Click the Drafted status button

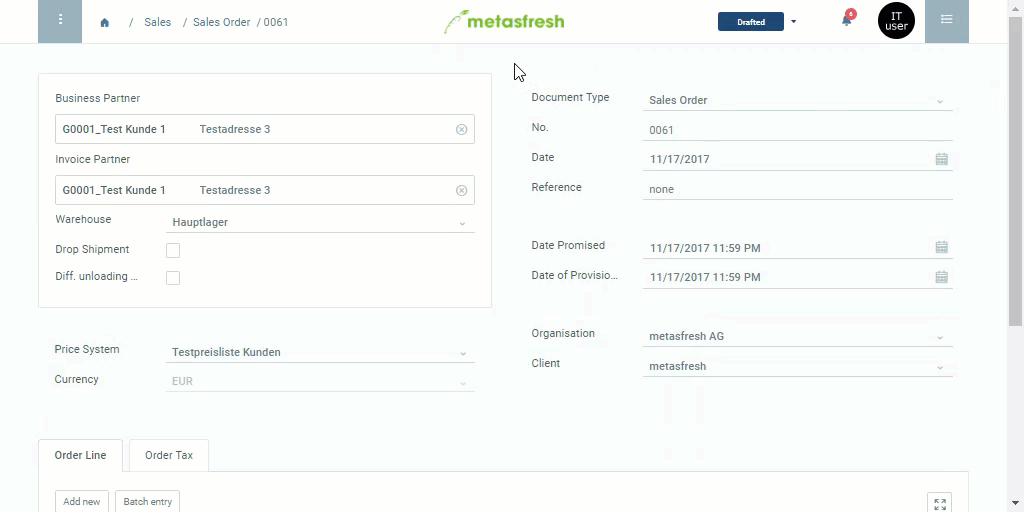(x=751, y=22)
